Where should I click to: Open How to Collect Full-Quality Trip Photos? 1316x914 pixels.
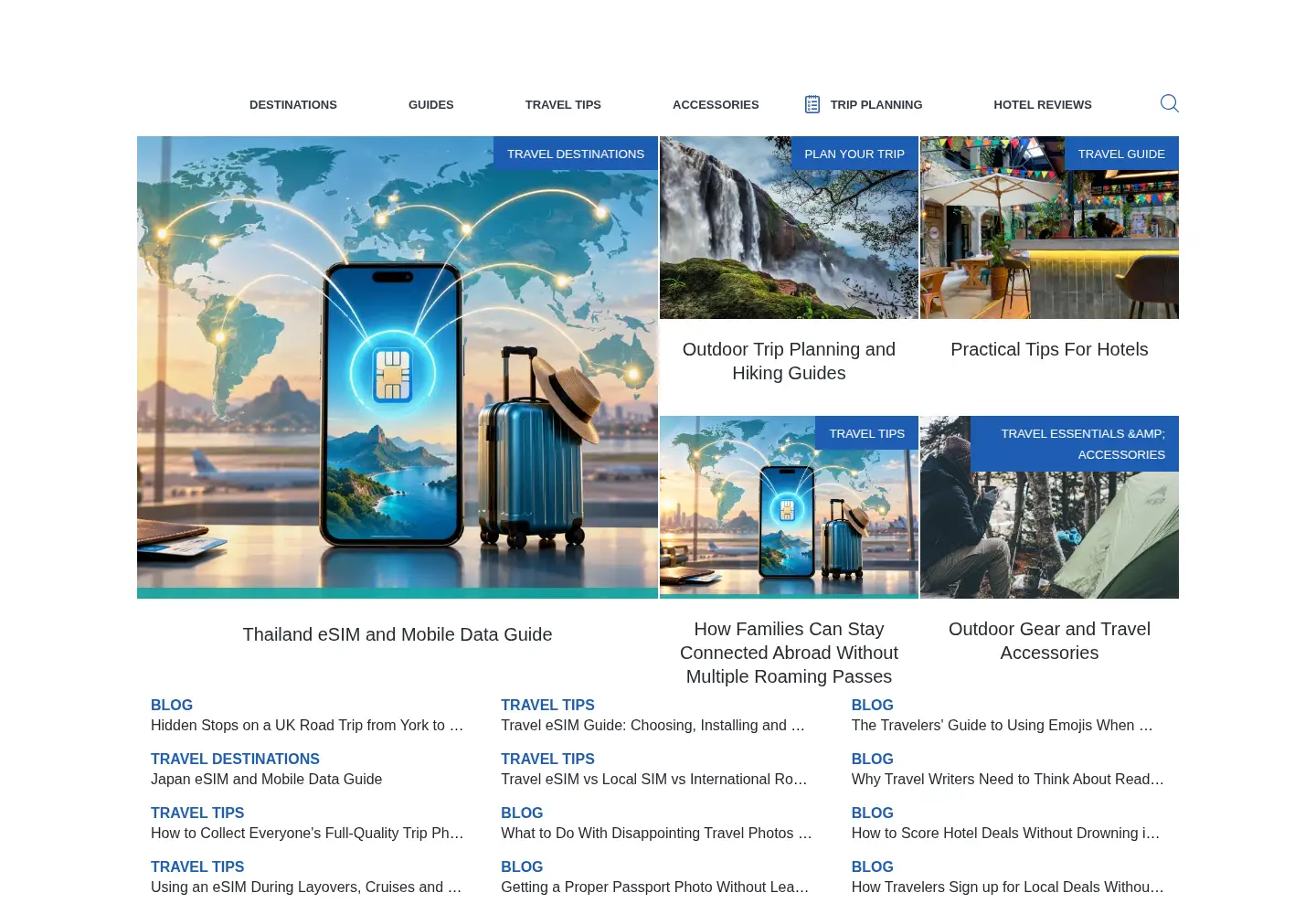[x=307, y=833]
